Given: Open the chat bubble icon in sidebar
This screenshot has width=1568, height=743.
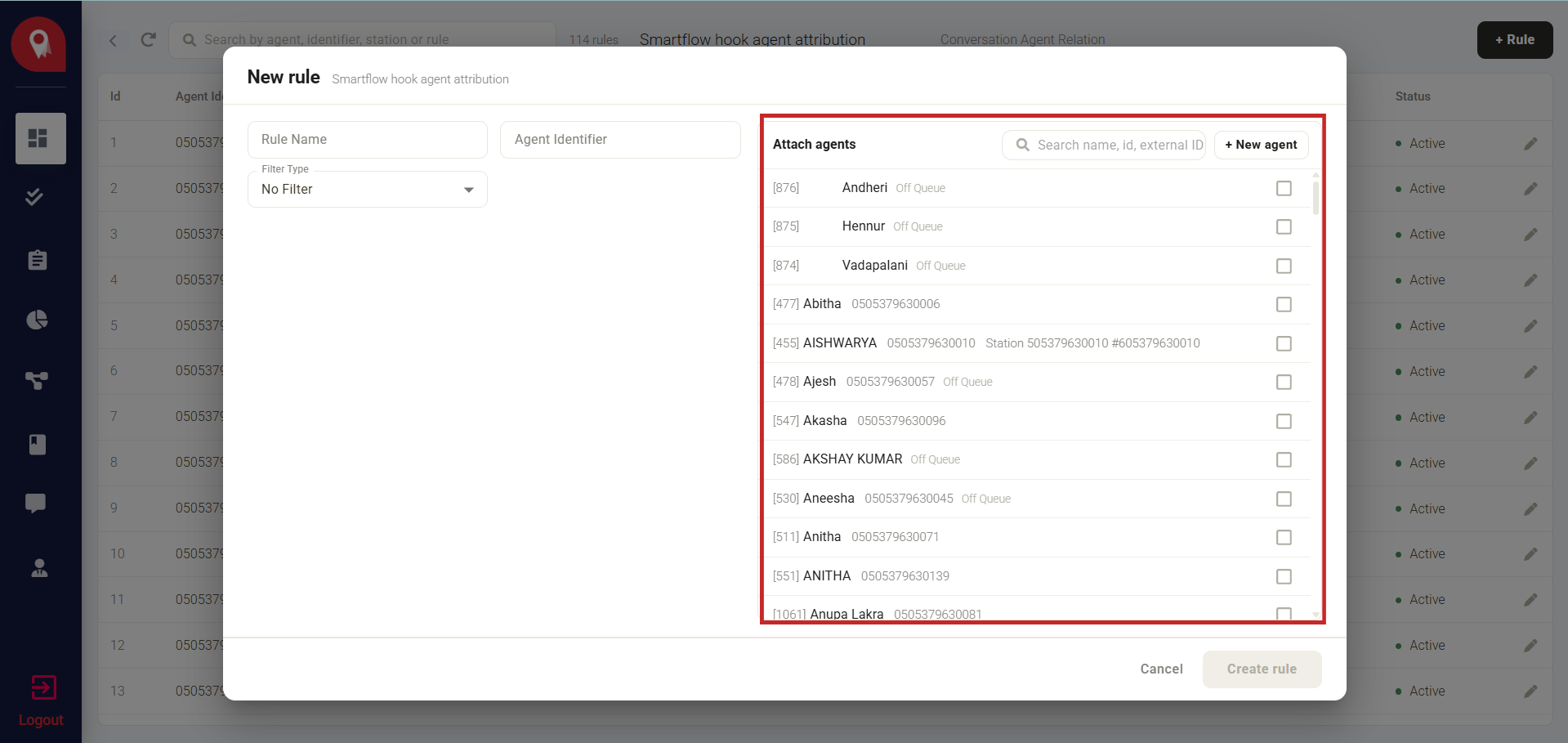Looking at the screenshot, I should pos(35,504).
